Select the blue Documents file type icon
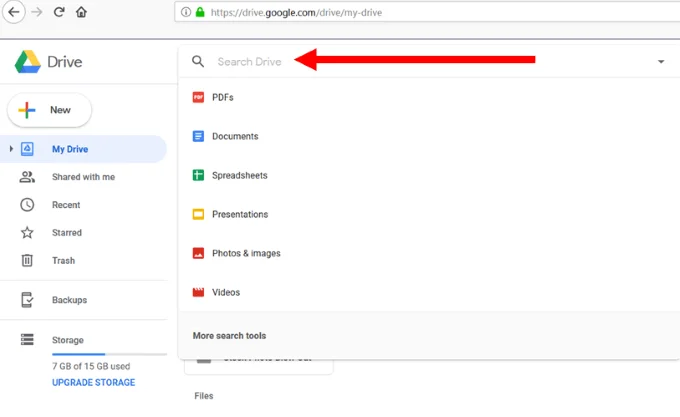This screenshot has height=417, width=680. (x=198, y=136)
